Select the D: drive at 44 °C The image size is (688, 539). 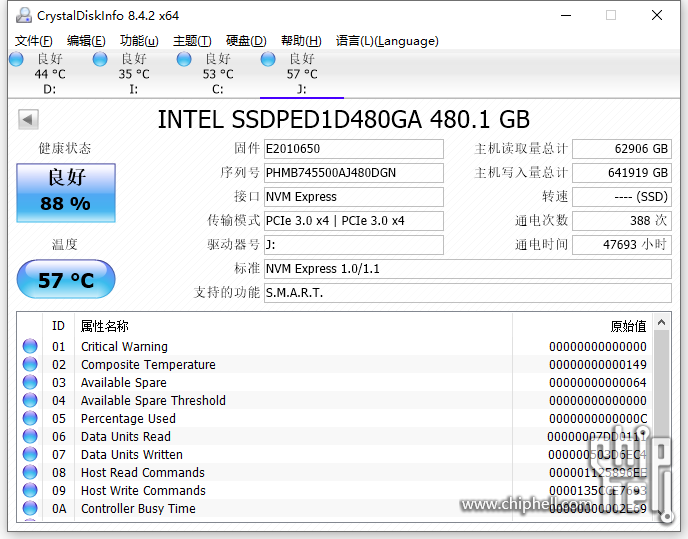coord(50,74)
